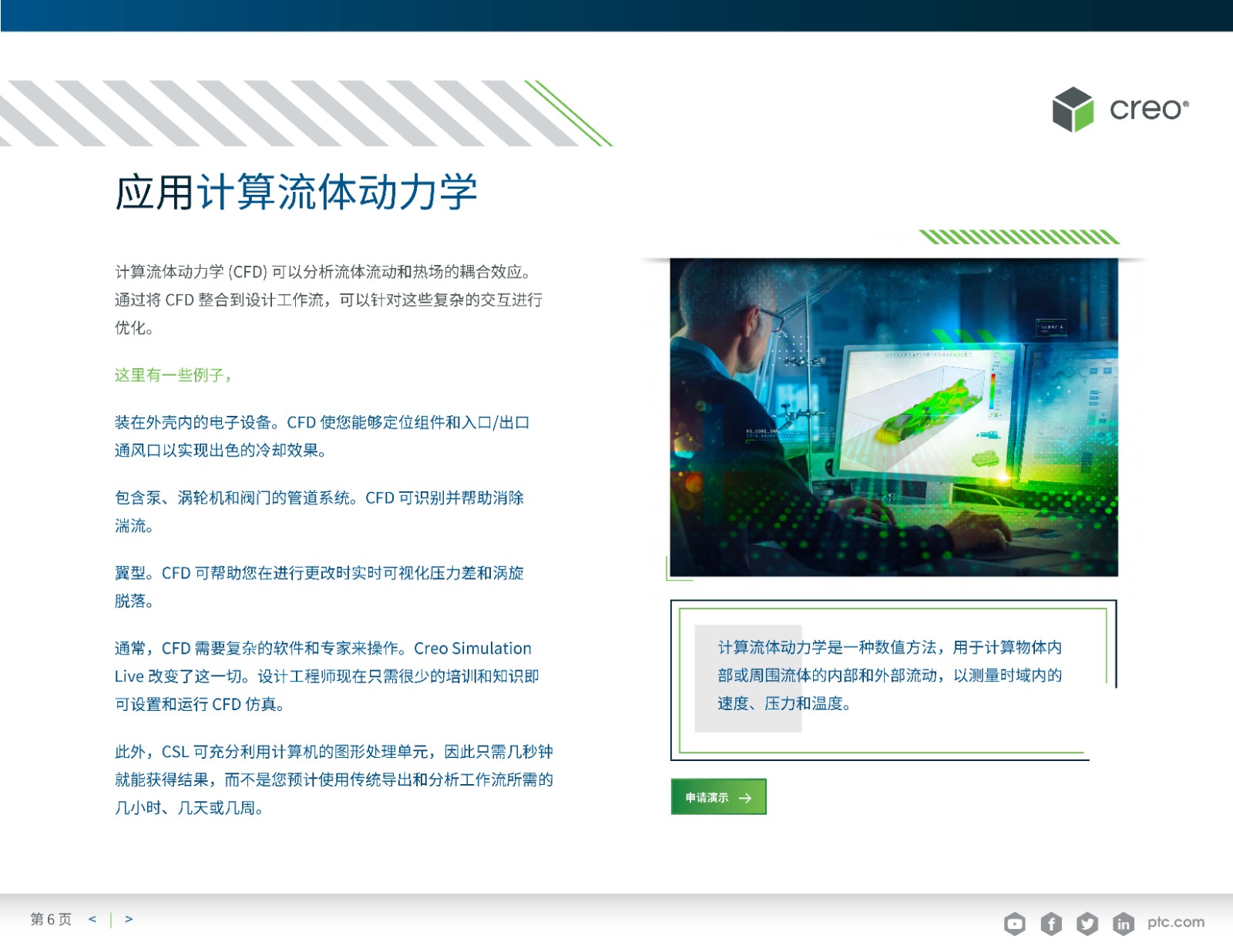The width and height of the screenshot is (1233, 952).
Task: Open the Twitter icon in footer
Action: [x=1087, y=924]
